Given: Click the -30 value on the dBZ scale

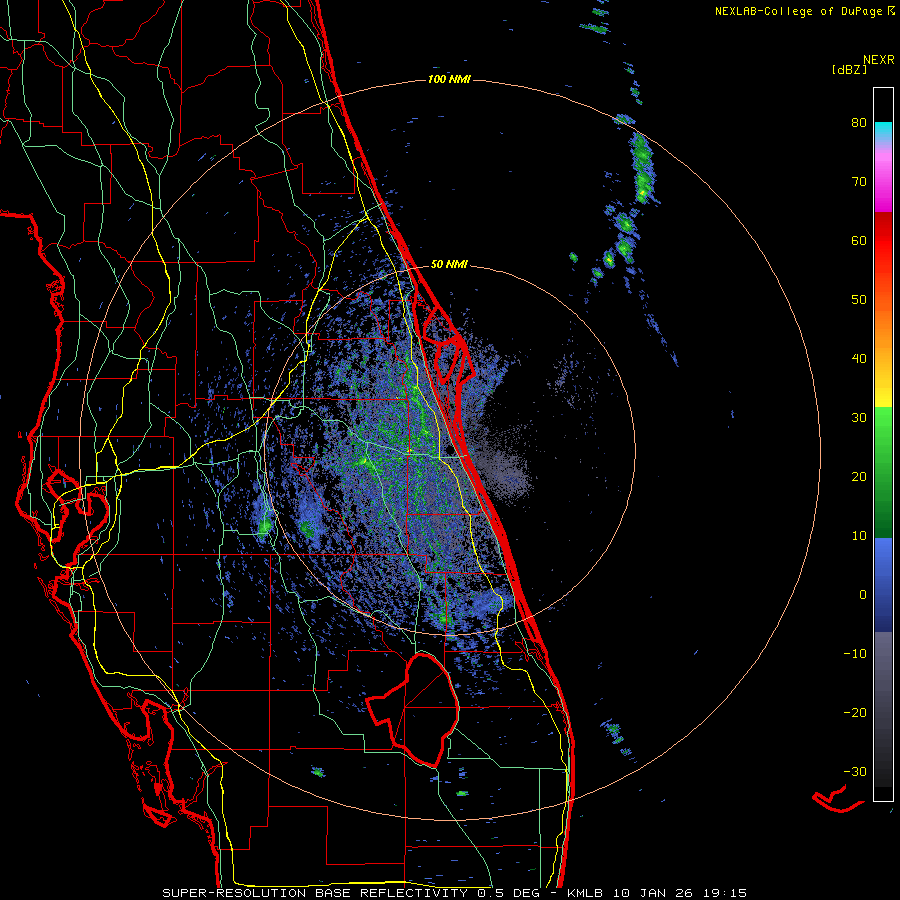Looking at the screenshot, I should point(855,771).
